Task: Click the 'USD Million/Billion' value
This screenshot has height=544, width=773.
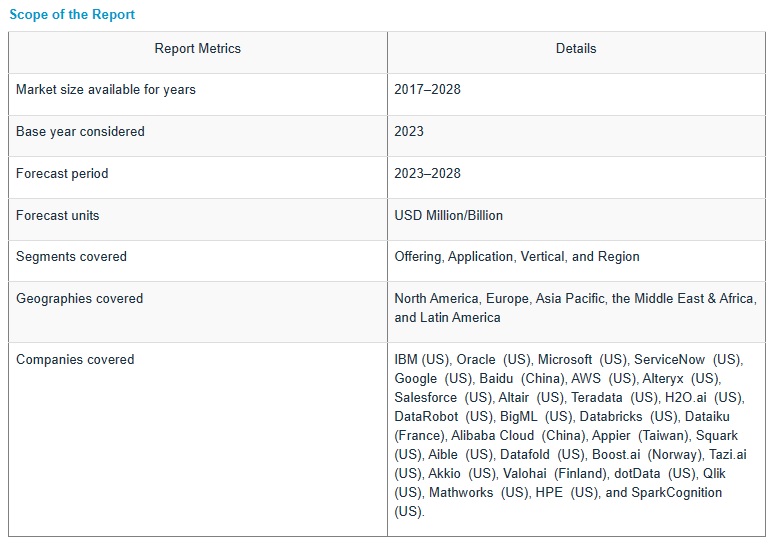Action: coord(448,216)
